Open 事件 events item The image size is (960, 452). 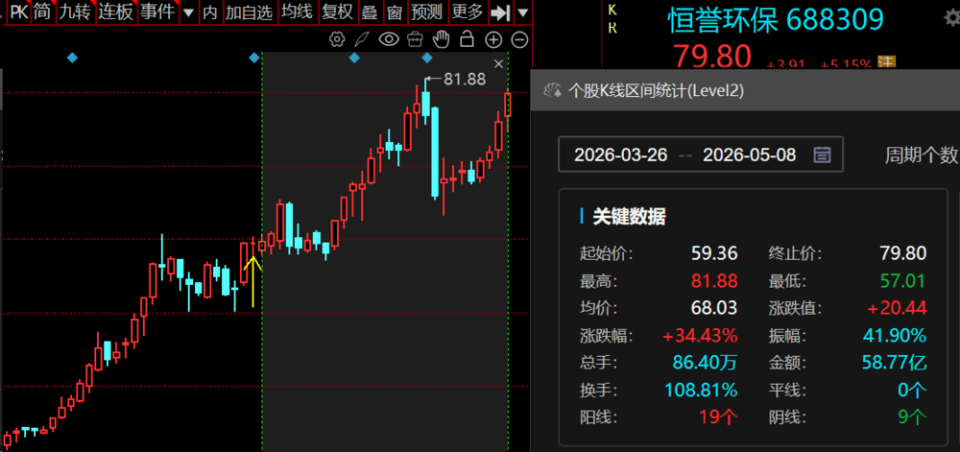(x=157, y=12)
